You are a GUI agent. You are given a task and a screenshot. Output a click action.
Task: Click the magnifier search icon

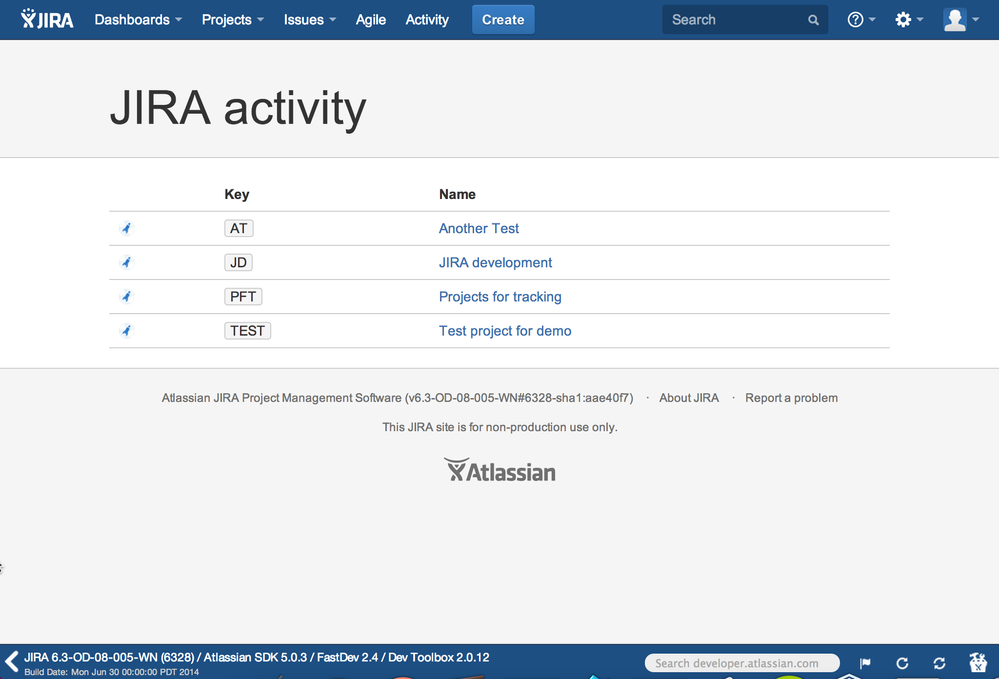(813, 20)
